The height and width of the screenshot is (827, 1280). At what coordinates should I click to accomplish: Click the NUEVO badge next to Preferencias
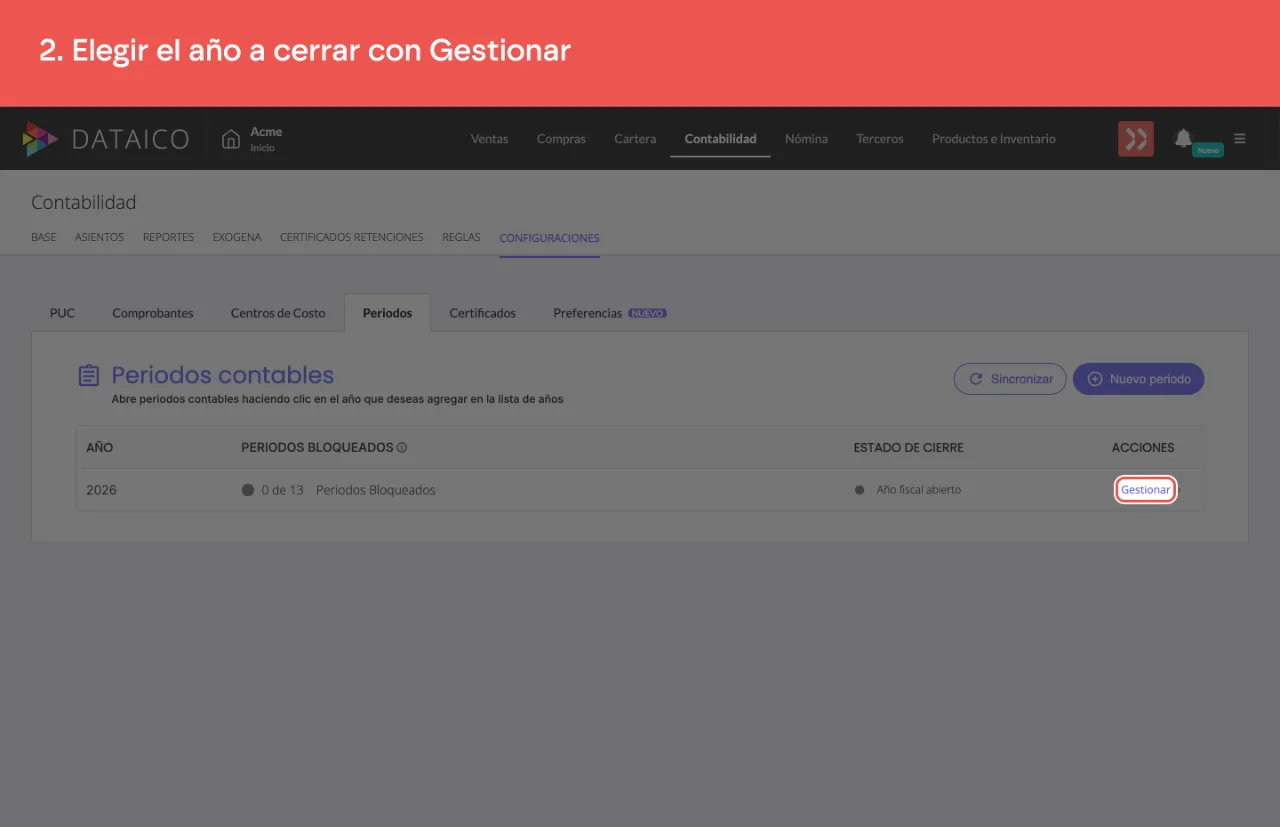pyautogui.click(x=647, y=313)
